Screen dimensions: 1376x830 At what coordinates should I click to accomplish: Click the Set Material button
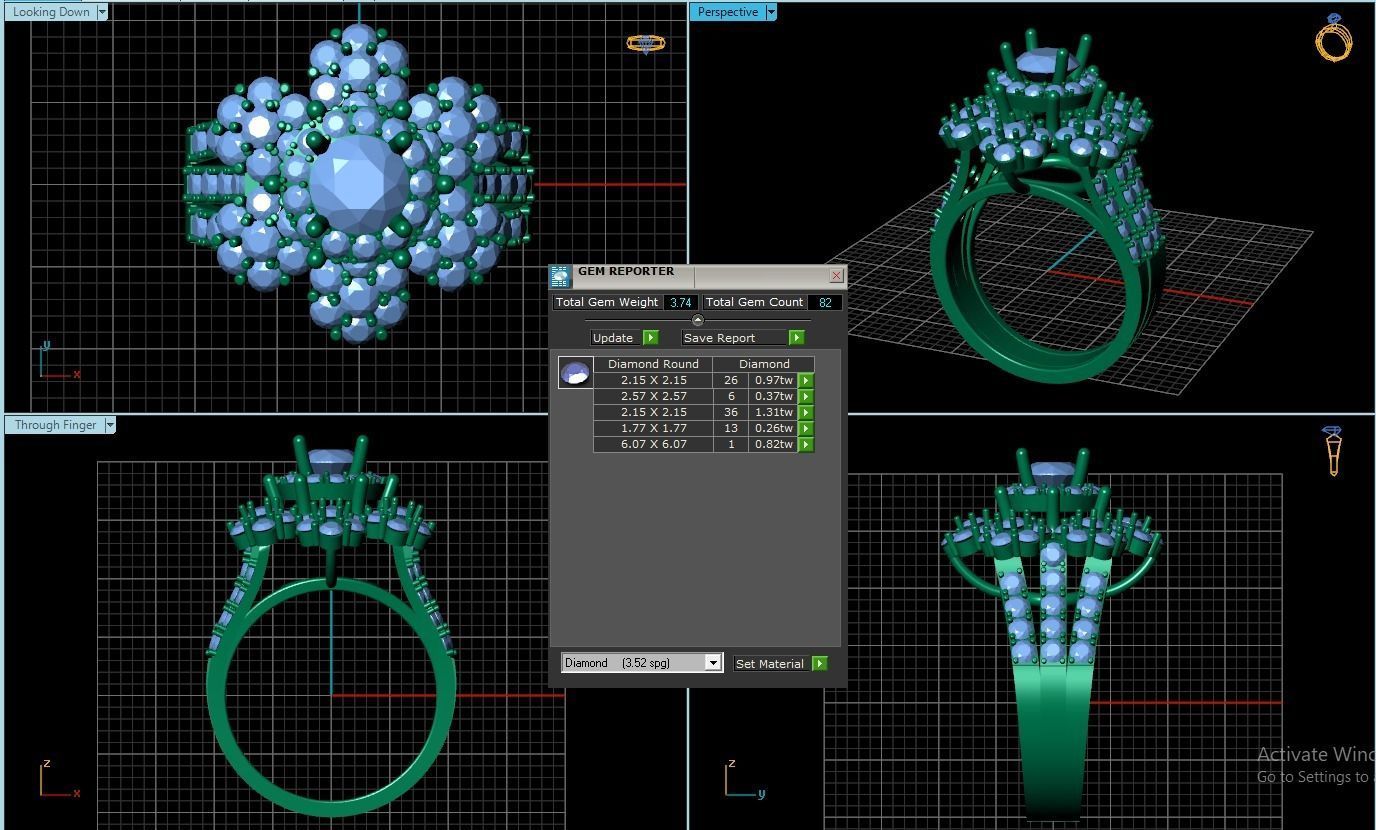(x=771, y=664)
